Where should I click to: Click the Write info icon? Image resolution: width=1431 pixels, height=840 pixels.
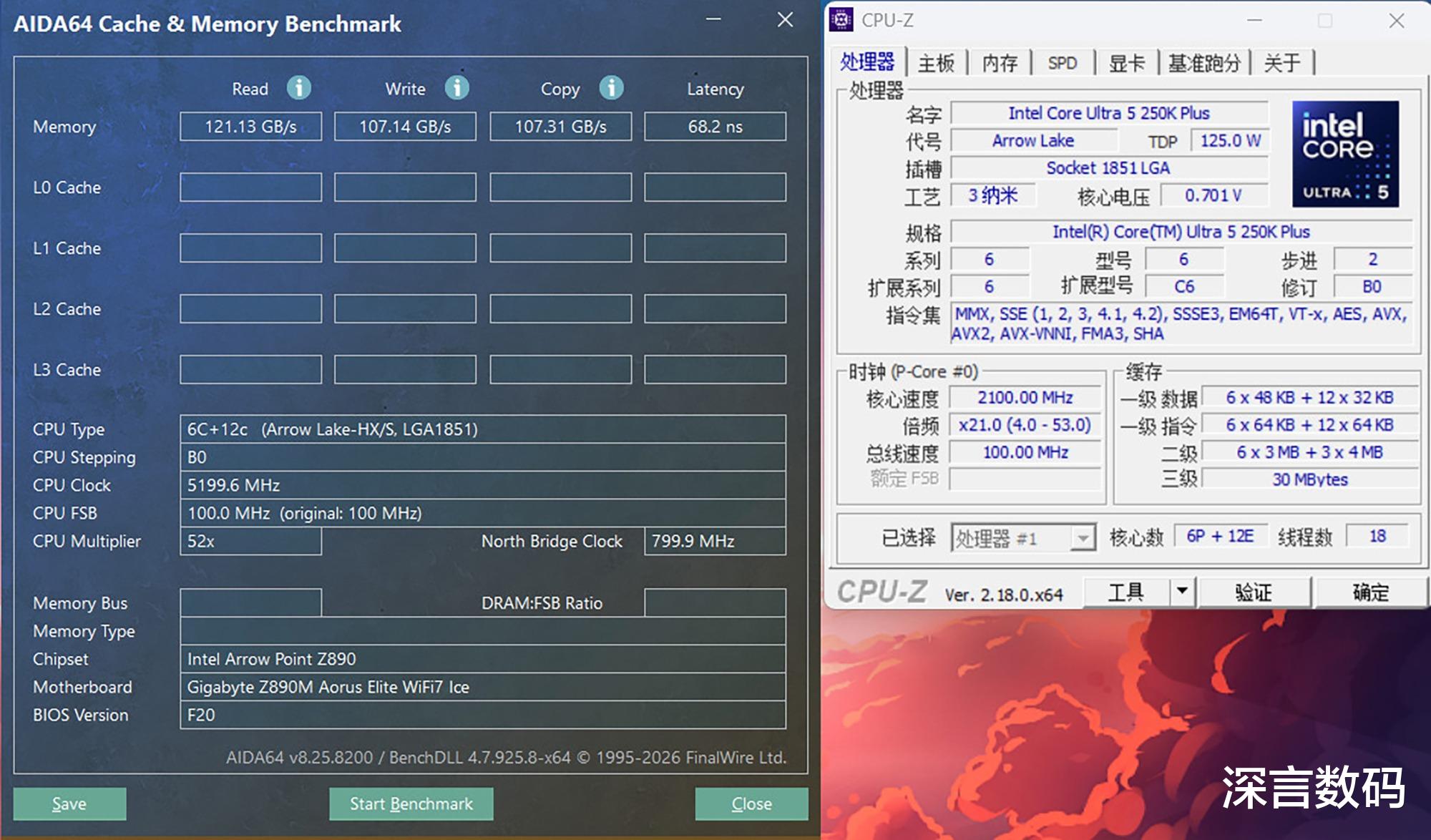click(x=456, y=88)
